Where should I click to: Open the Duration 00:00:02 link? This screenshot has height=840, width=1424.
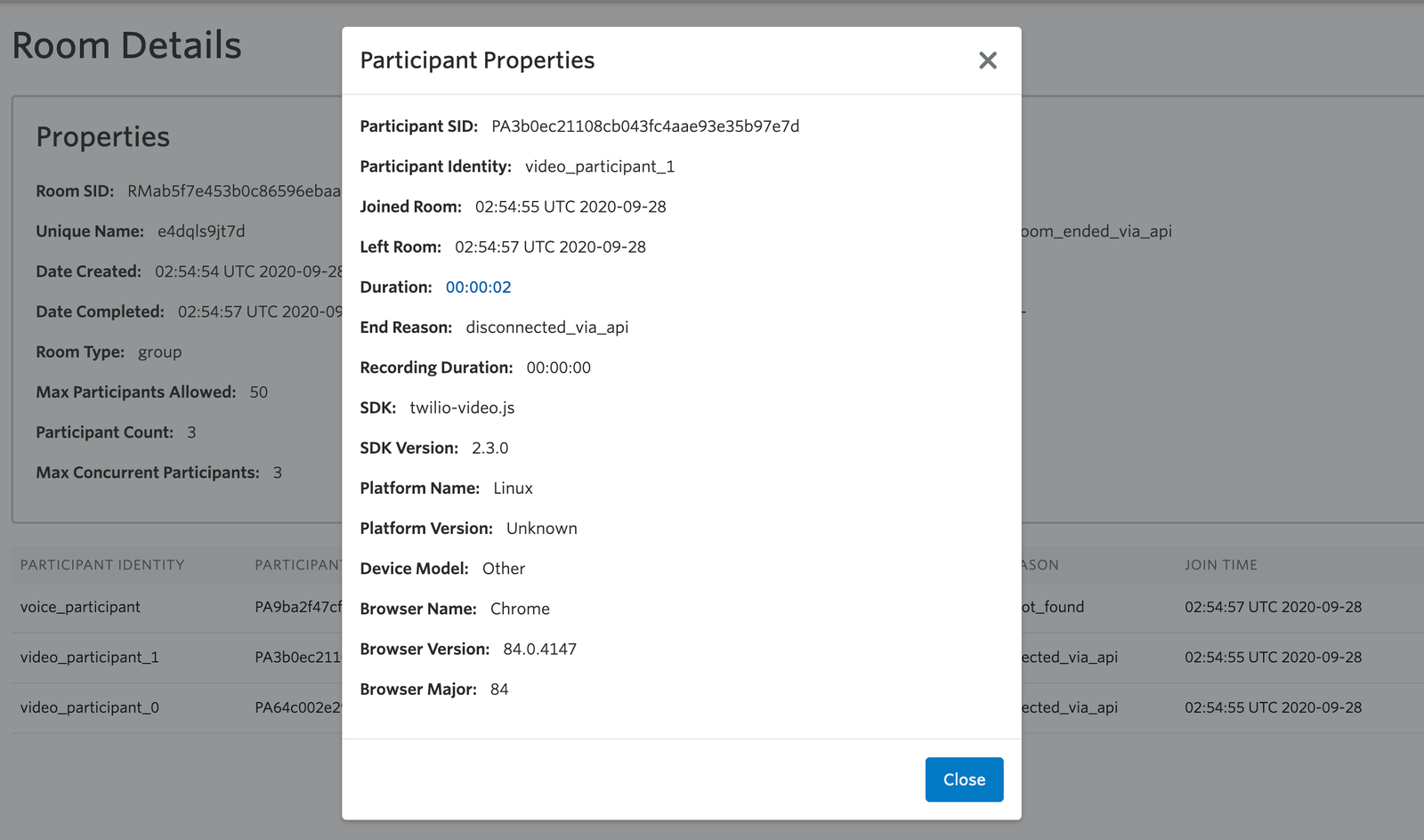click(x=478, y=287)
